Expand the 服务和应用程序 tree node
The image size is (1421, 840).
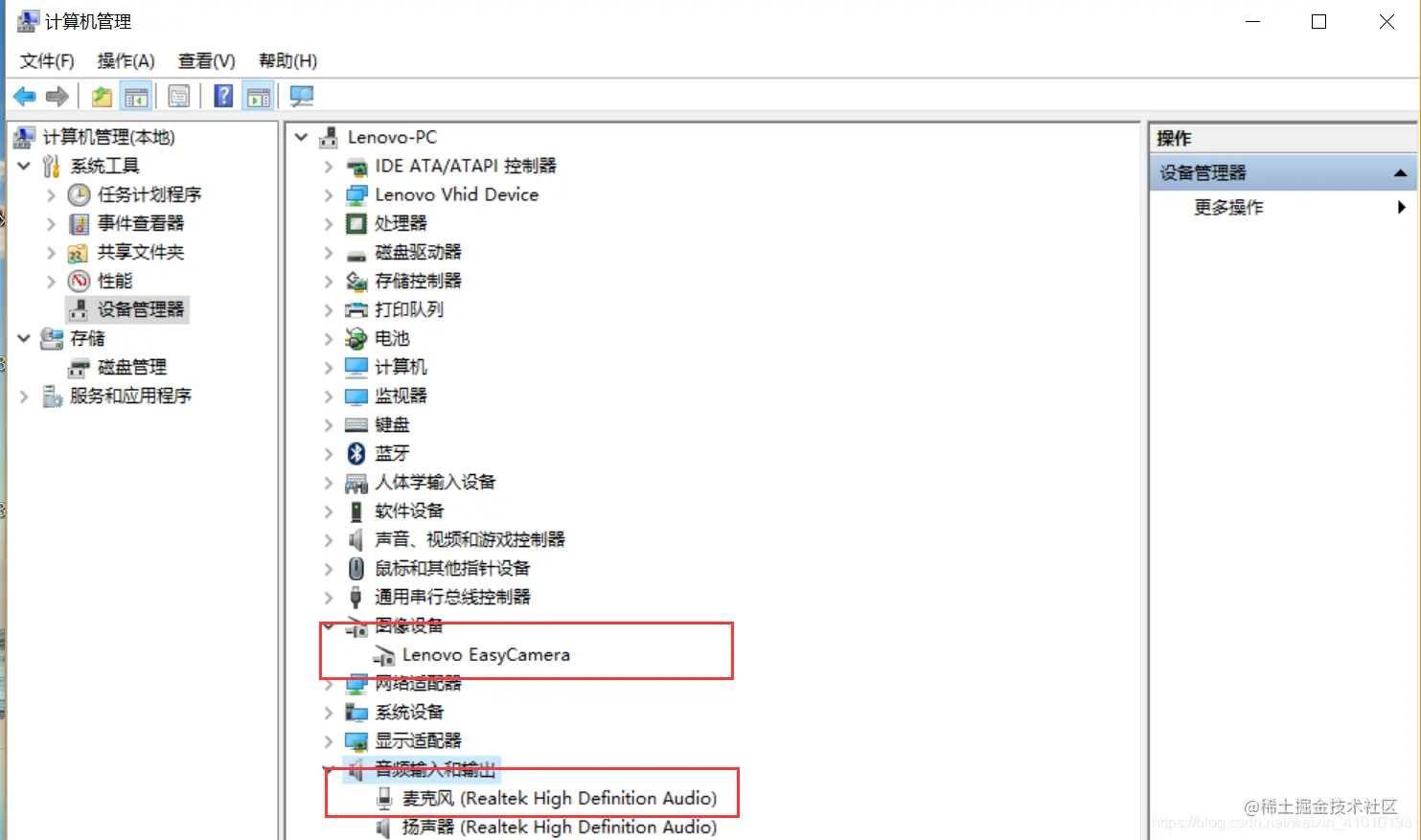(x=24, y=397)
